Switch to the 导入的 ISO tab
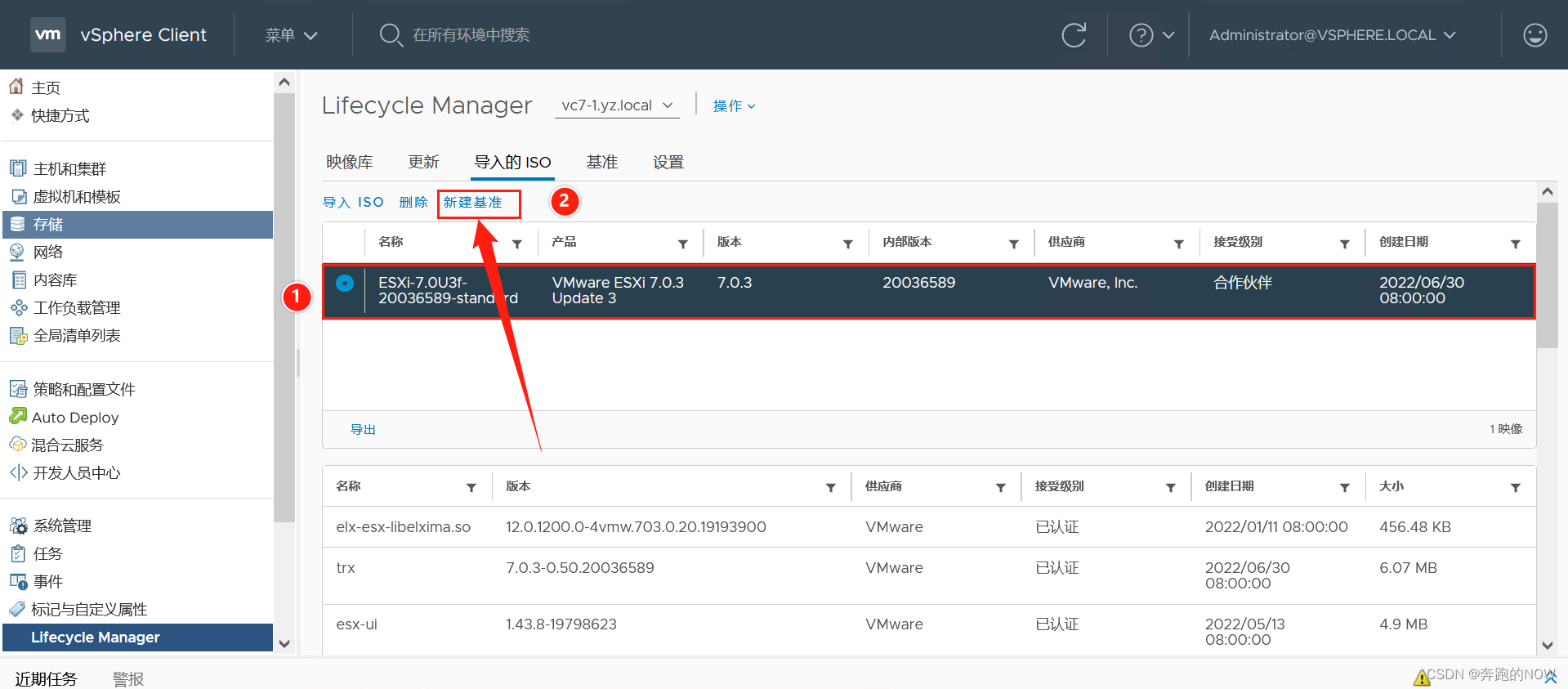The width and height of the screenshot is (1568, 689). pyautogui.click(x=513, y=162)
